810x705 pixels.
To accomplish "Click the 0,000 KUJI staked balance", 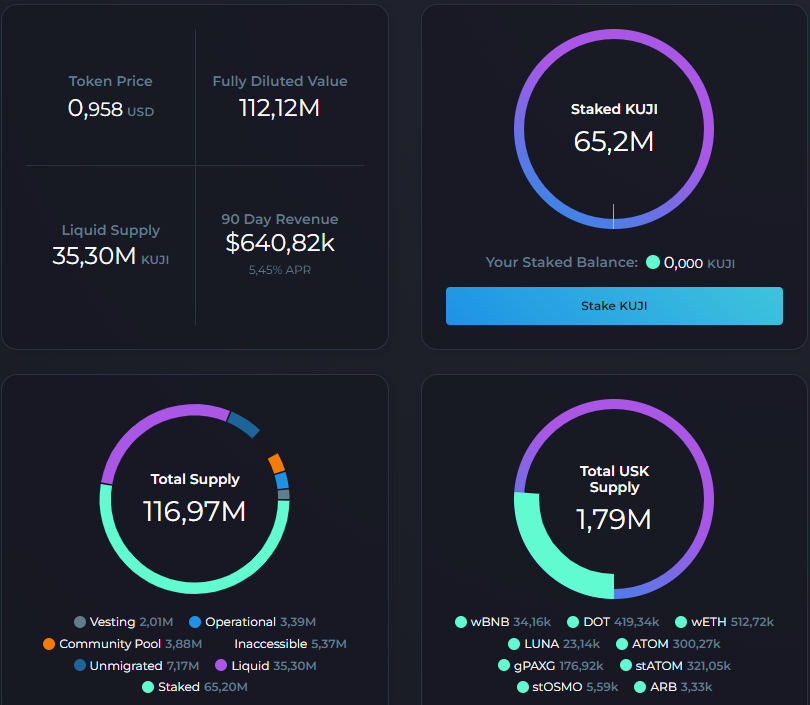I will point(699,263).
